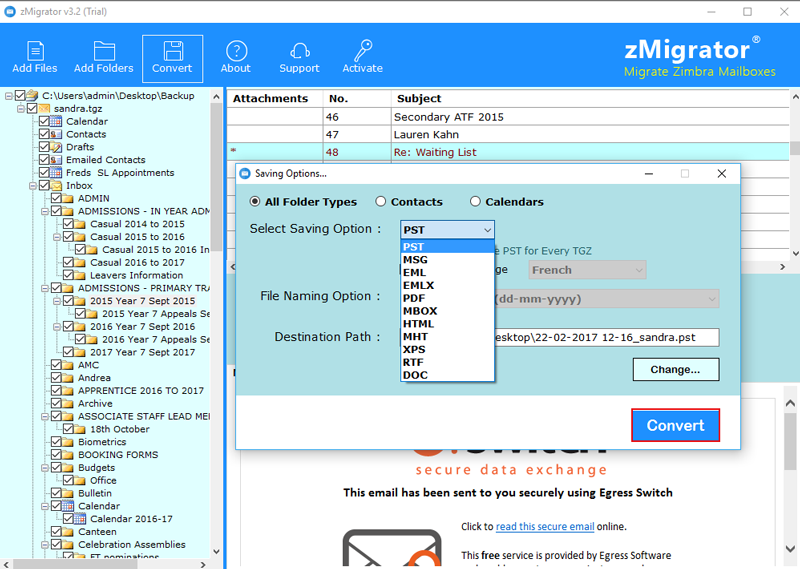Screen dimensions: 800x569
Task: Open the French language dropdown
Action: 587,270
